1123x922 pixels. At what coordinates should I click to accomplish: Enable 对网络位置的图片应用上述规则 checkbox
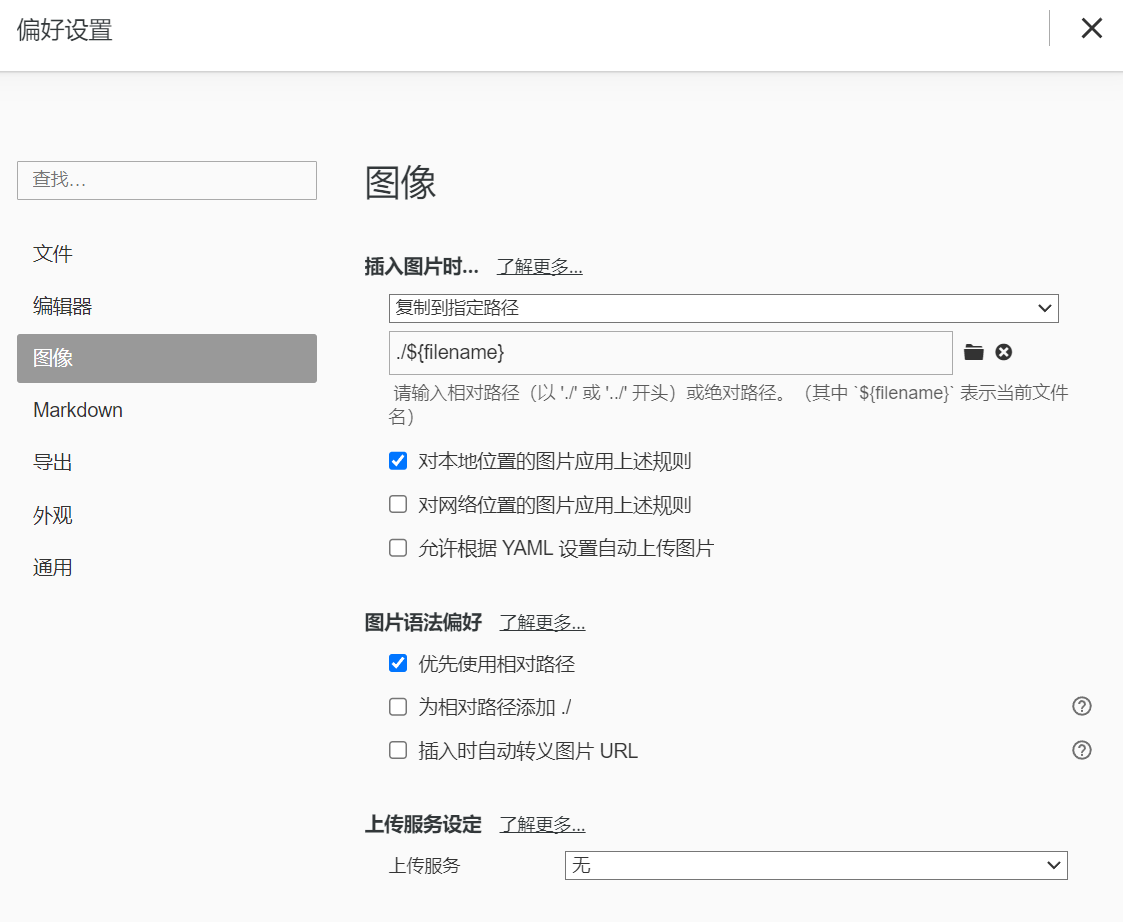[398, 504]
